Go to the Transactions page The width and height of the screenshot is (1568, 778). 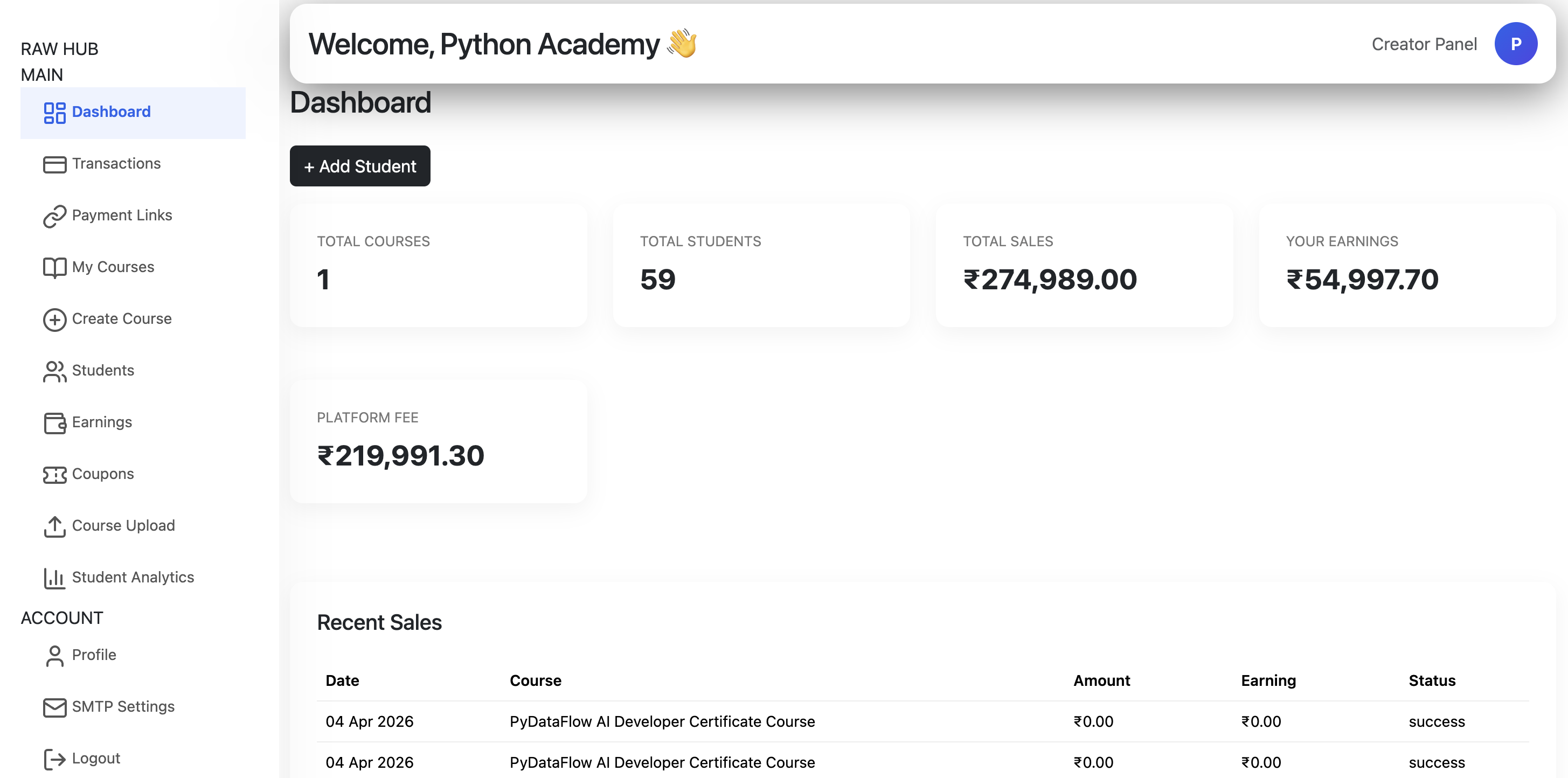point(116,163)
